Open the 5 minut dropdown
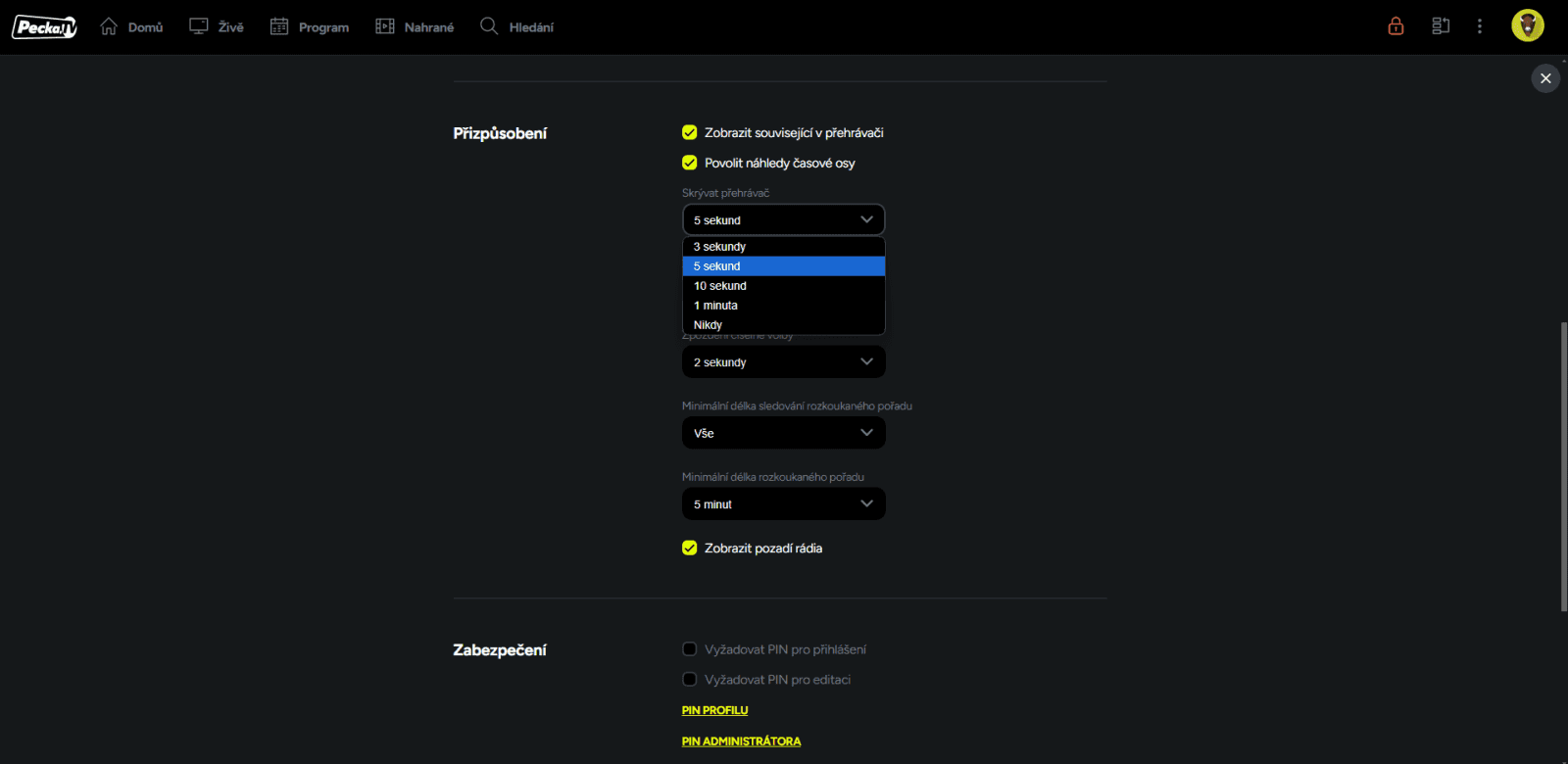 [784, 504]
